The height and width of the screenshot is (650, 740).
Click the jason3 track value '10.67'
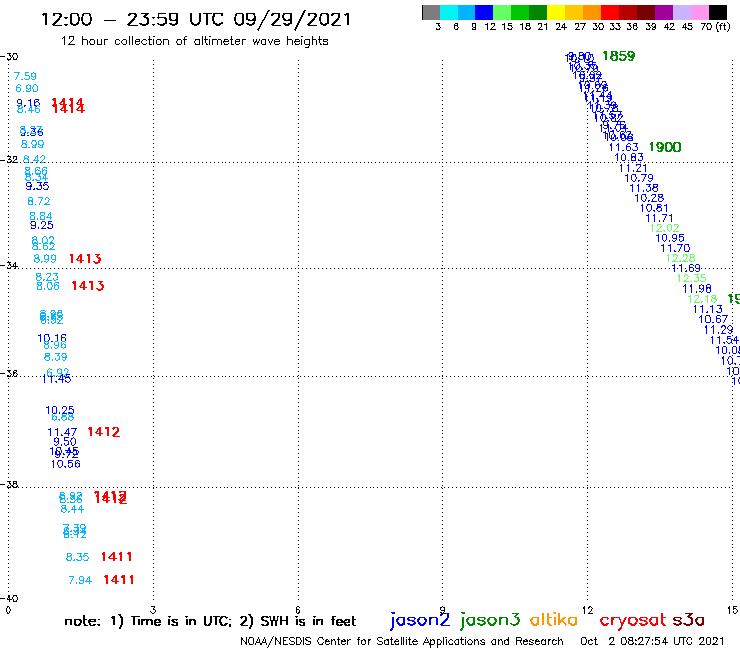pos(713,319)
